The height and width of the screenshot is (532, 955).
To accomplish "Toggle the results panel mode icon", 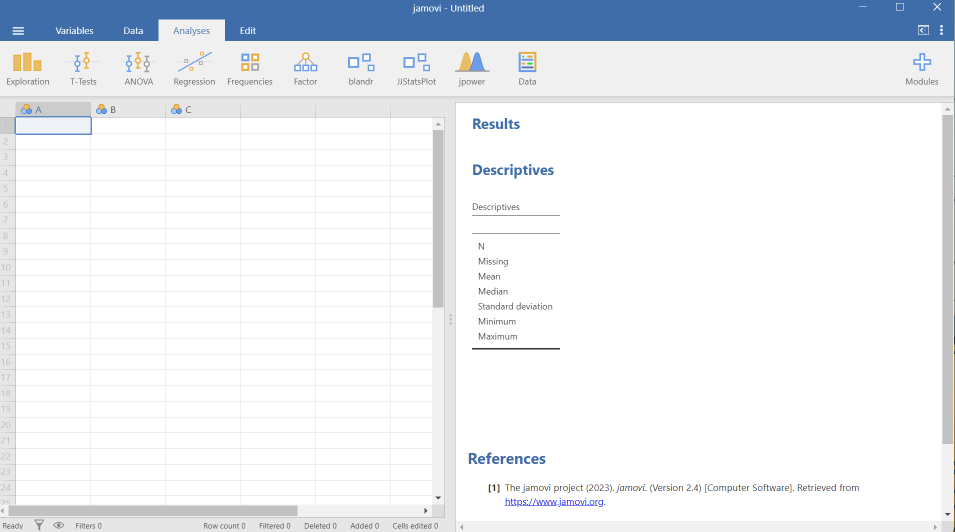I will (x=923, y=31).
